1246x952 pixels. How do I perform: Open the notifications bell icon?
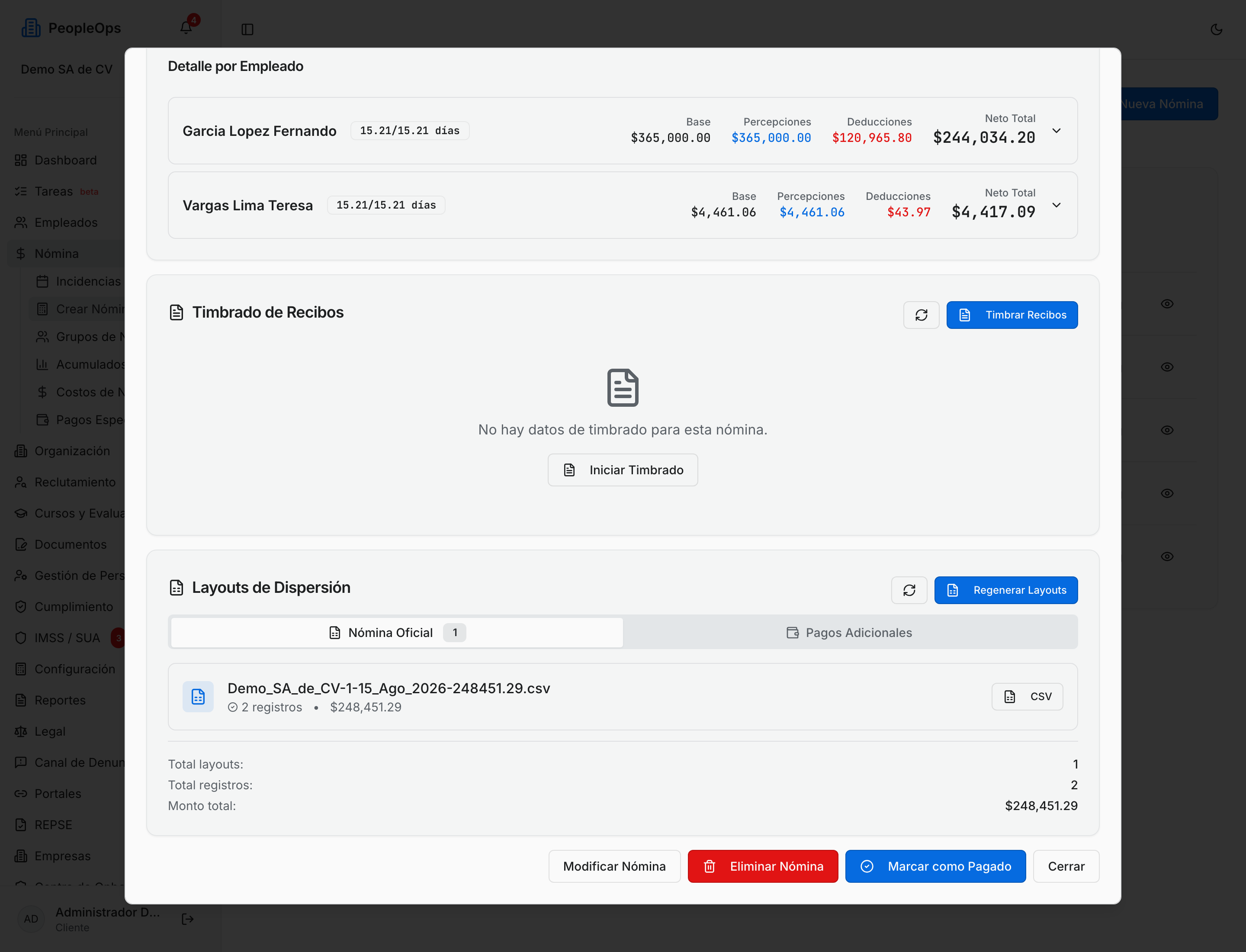pos(186,28)
